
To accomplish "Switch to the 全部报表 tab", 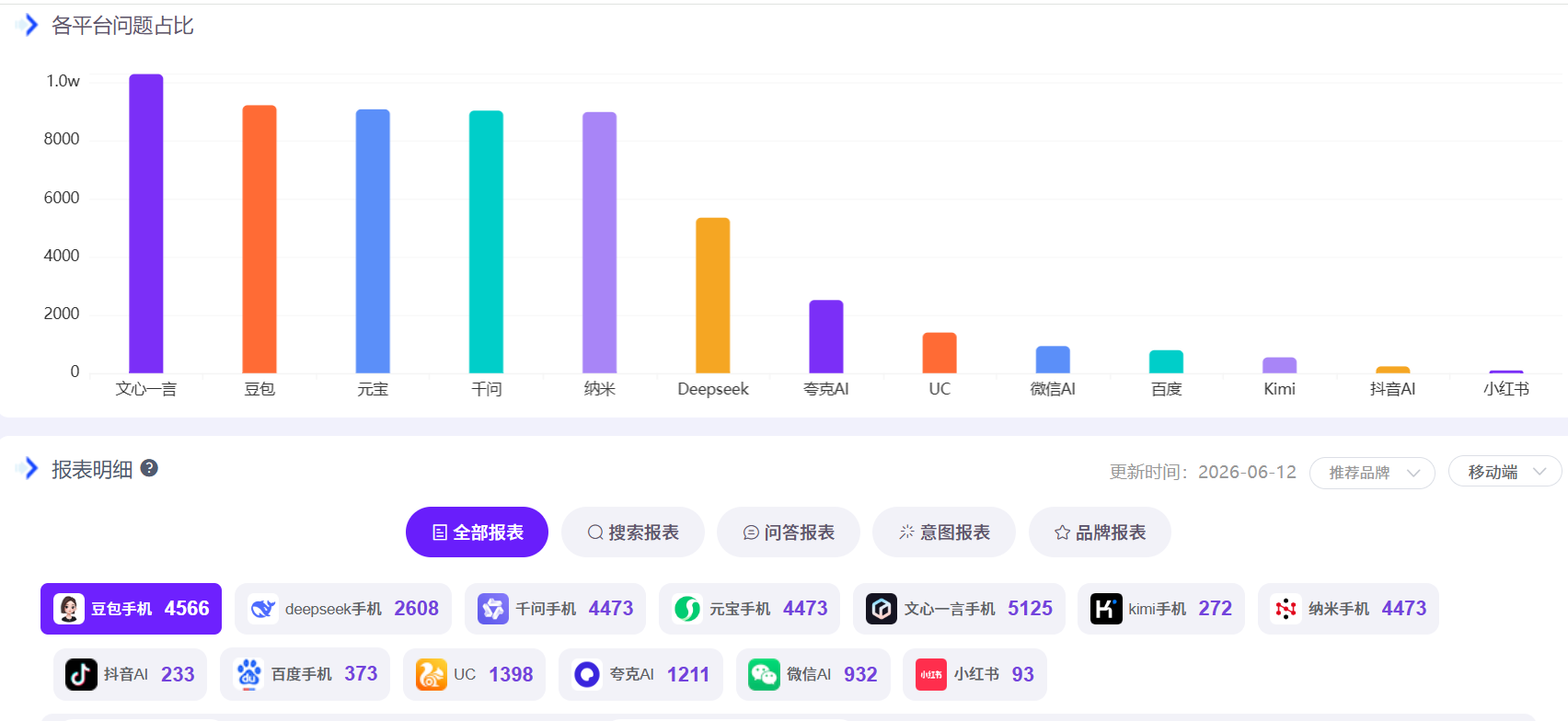I will (477, 532).
